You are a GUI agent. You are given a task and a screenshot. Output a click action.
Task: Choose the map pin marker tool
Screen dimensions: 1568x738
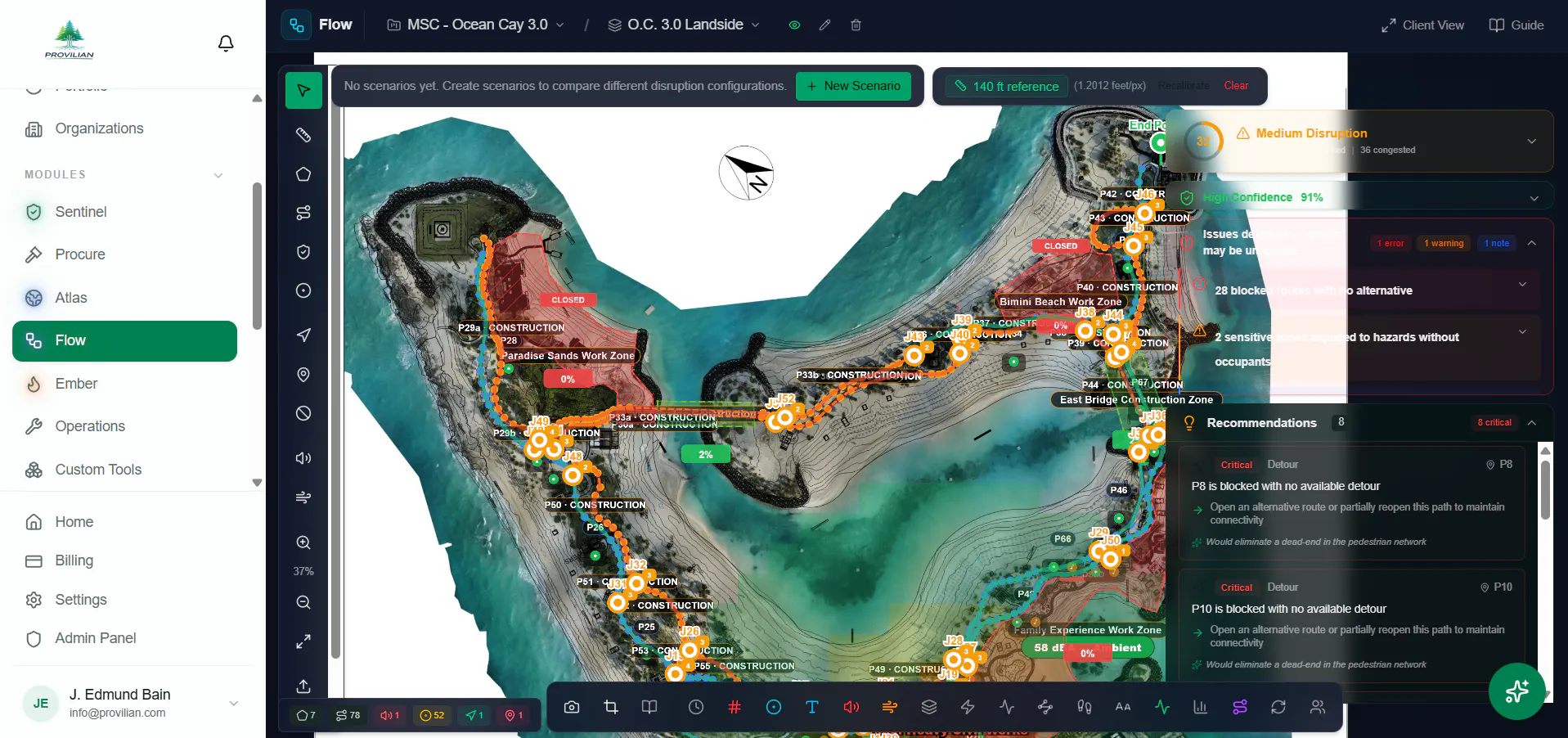303,375
